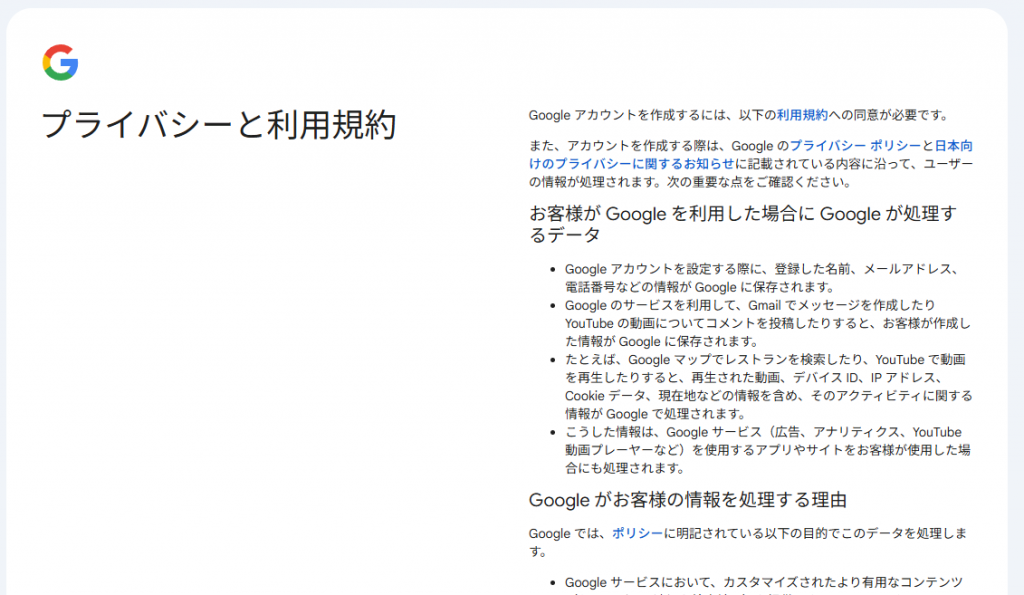Click the bullet starting with たとえば

click(766, 386)
